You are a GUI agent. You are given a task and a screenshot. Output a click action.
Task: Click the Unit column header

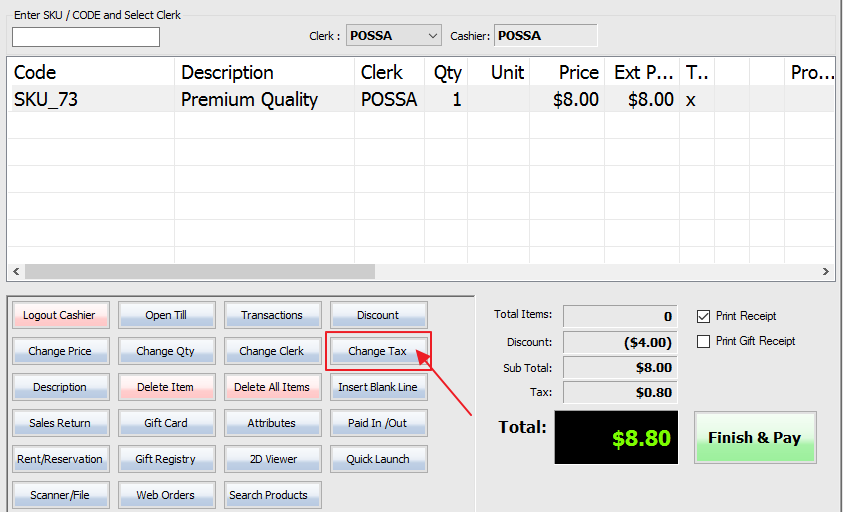pyautogui.click(x=499, y=72)
